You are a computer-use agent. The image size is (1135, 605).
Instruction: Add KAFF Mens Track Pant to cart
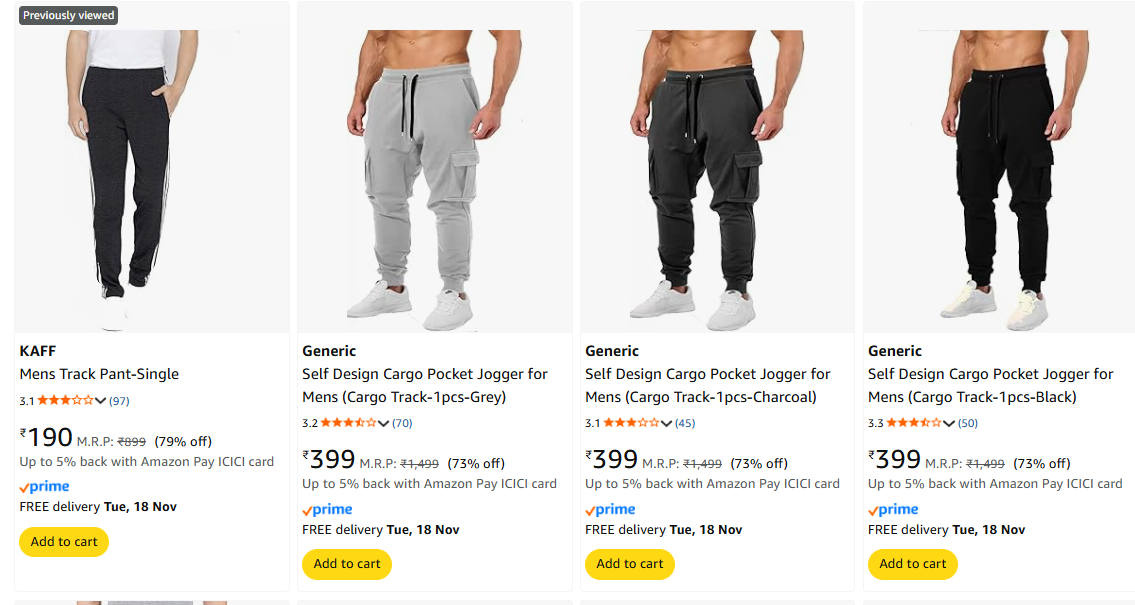pyautogui.click(x=64, y=542)
